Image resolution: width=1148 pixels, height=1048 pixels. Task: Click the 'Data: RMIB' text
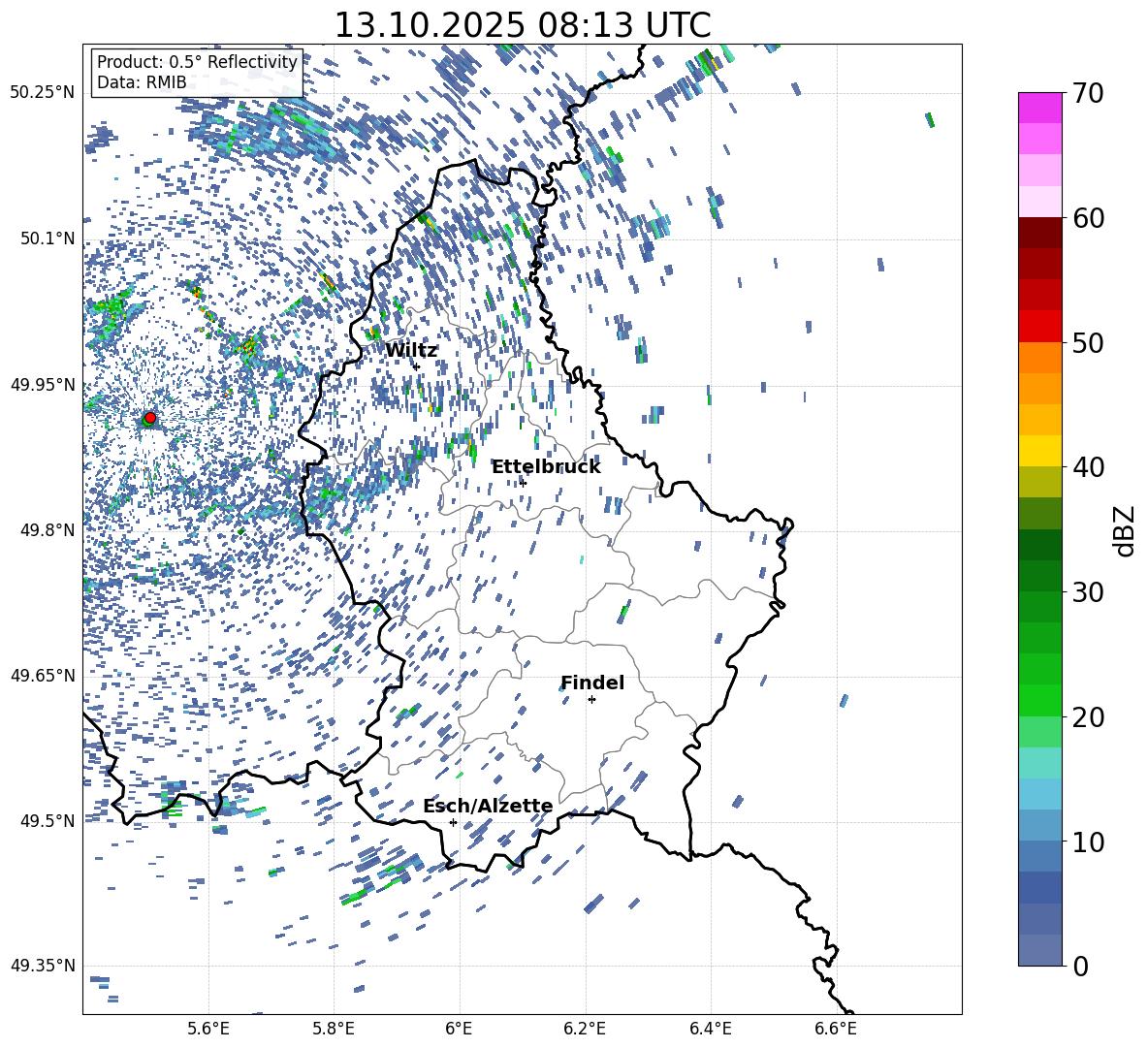pos(142,82)
